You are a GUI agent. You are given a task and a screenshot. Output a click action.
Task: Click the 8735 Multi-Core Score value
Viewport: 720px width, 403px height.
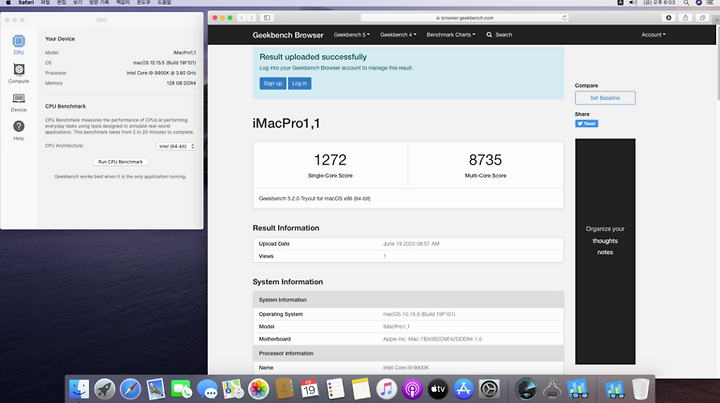pos(485,160)
